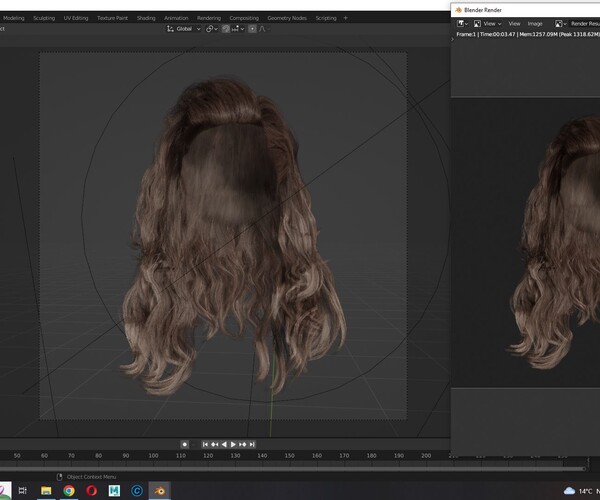The height and width of the screenshot is (500, 600).
Task: Open the Modeling workspace tab
Action: coord(13,18)
